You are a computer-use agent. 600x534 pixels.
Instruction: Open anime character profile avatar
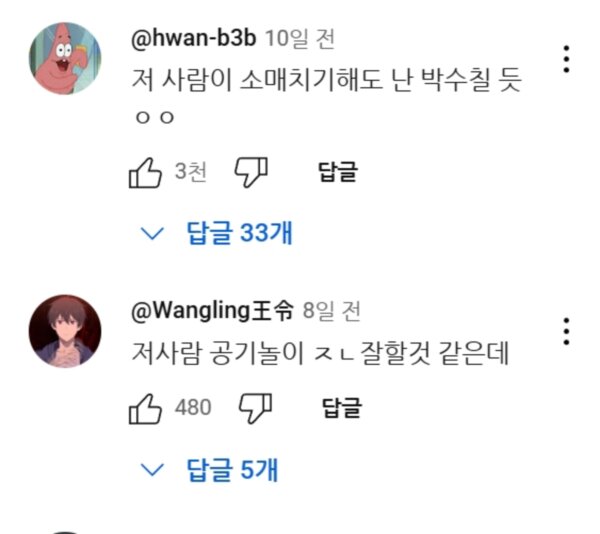click(65, 331)
